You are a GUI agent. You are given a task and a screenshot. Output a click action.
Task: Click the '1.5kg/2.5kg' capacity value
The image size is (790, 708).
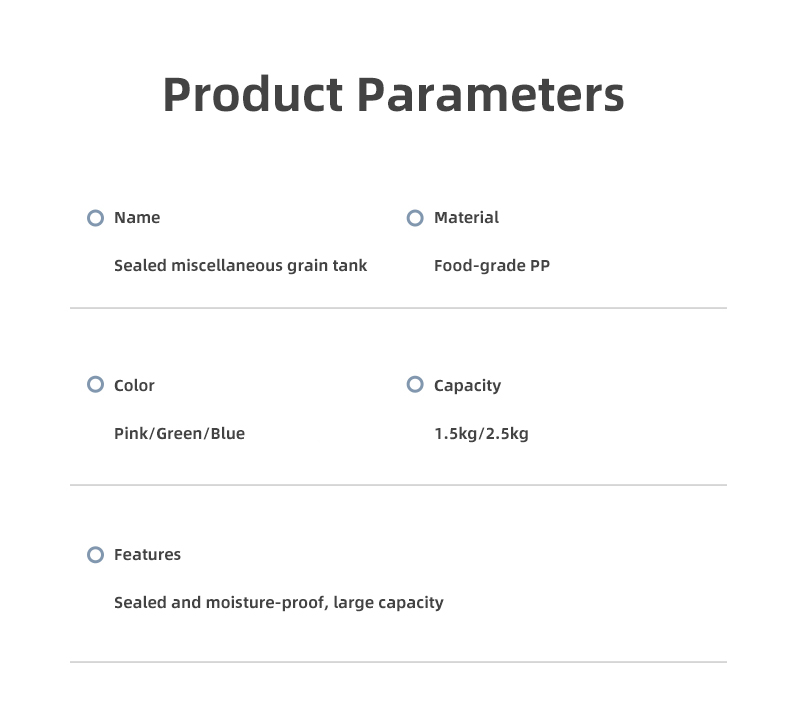481,434
